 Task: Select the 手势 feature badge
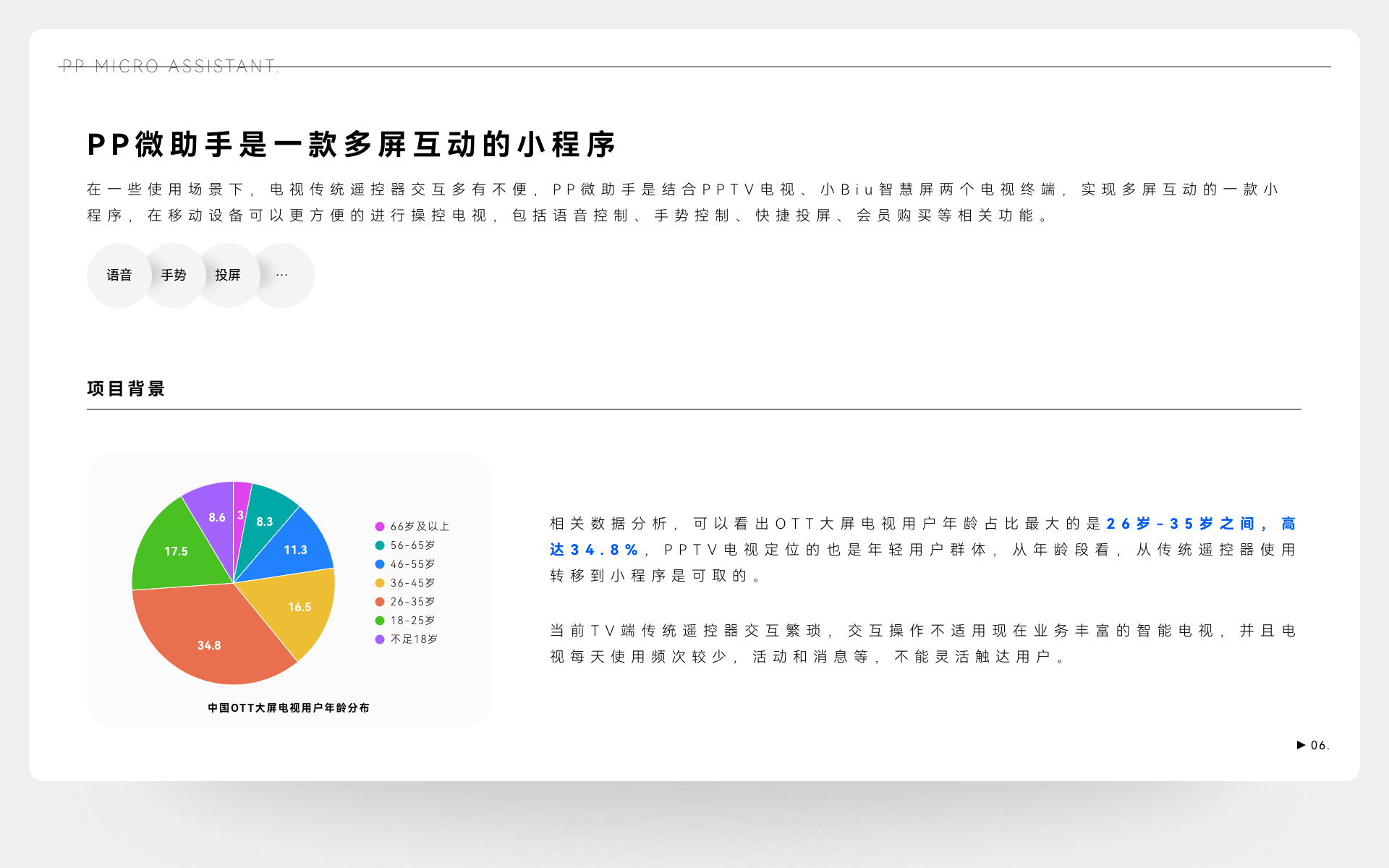click(174, 275)
